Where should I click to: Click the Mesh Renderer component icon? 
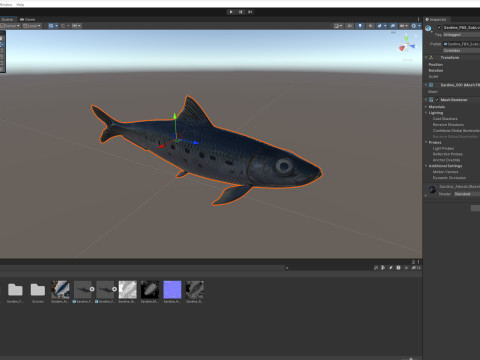tap(431, 100)
